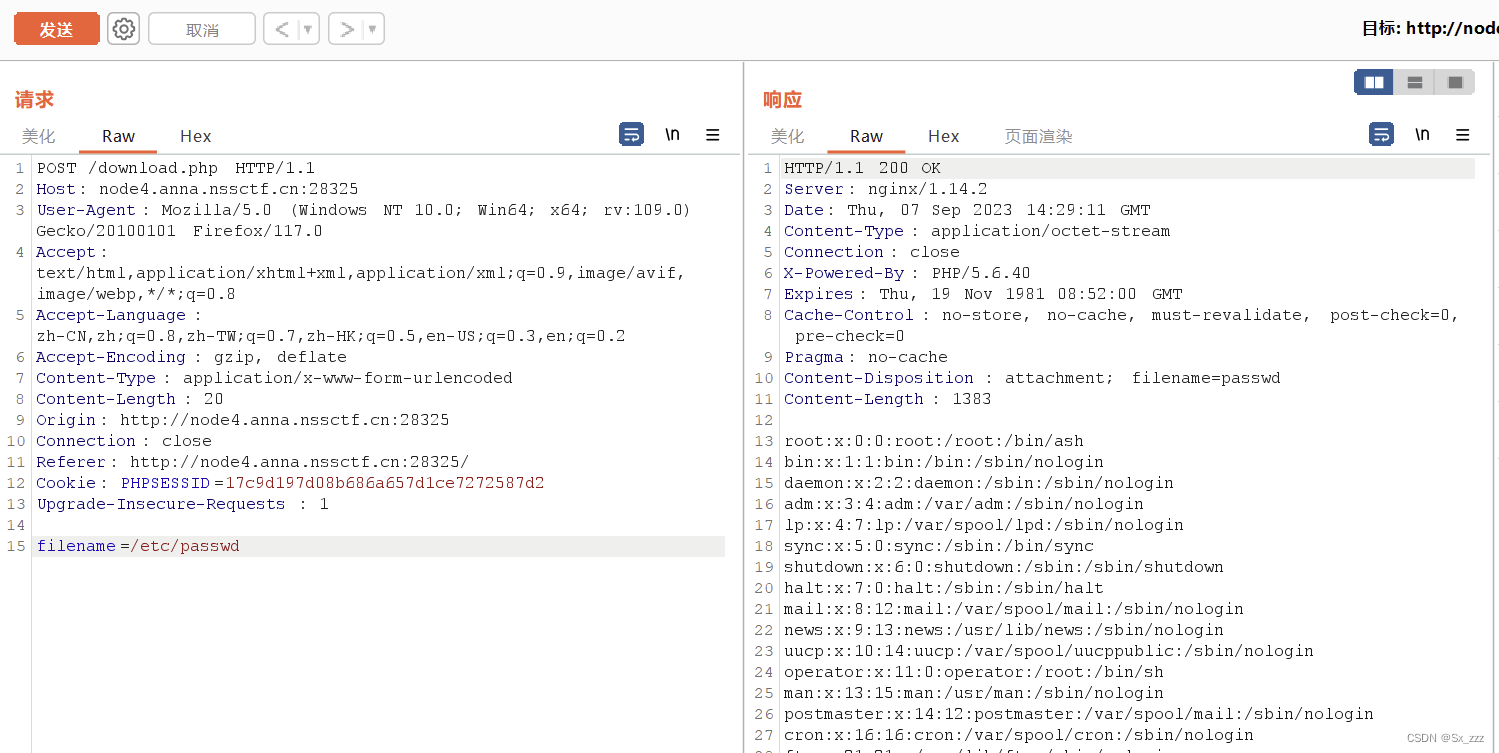
Task: Toggle \n non-printable characters in request panel
Action: [673, 135]
